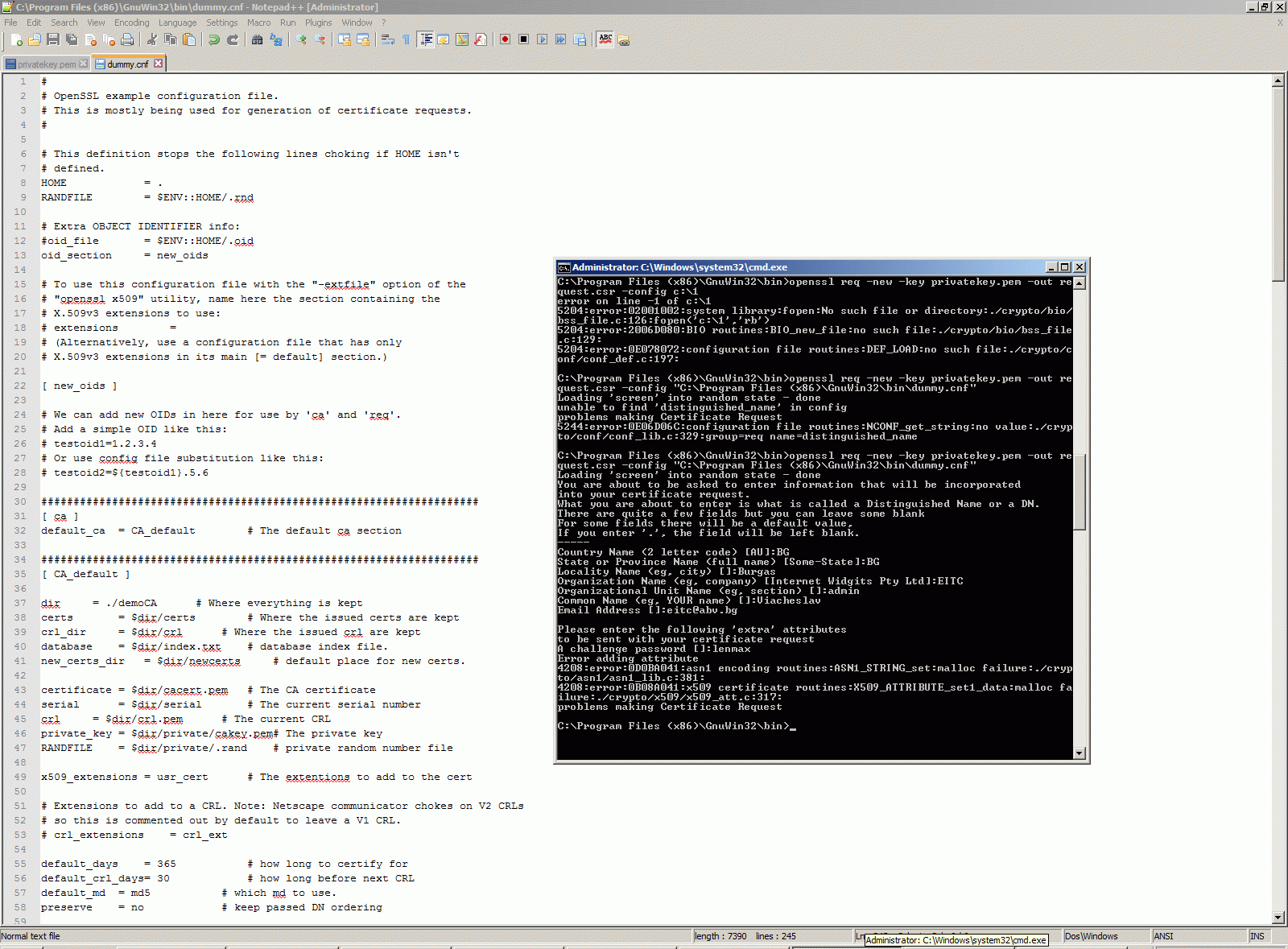Play back the recorded macro
Image resolution: width=1288 pixels, height=949 pixels.
point(543,39)
